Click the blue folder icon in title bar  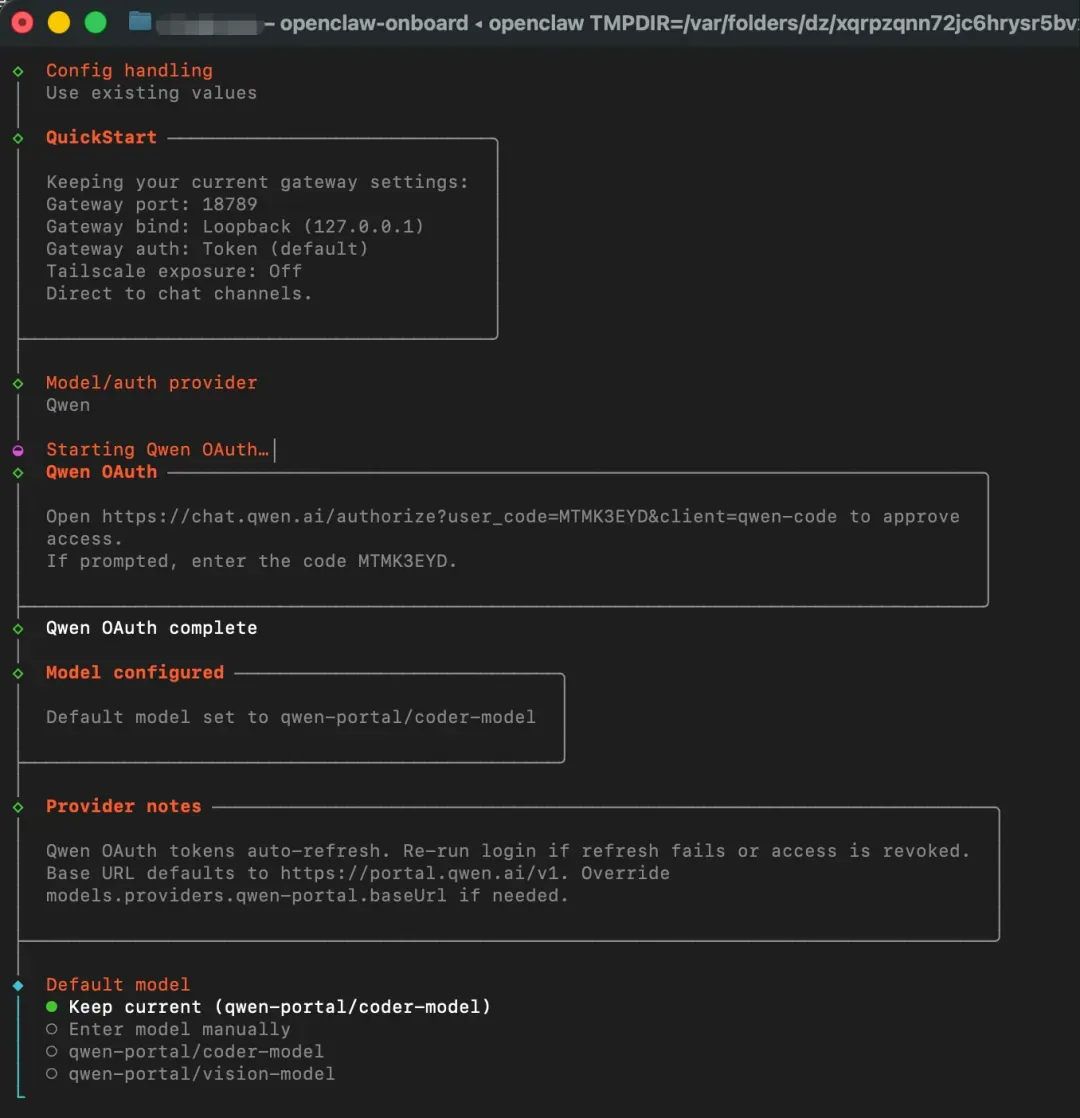click(x=140, y=21)
